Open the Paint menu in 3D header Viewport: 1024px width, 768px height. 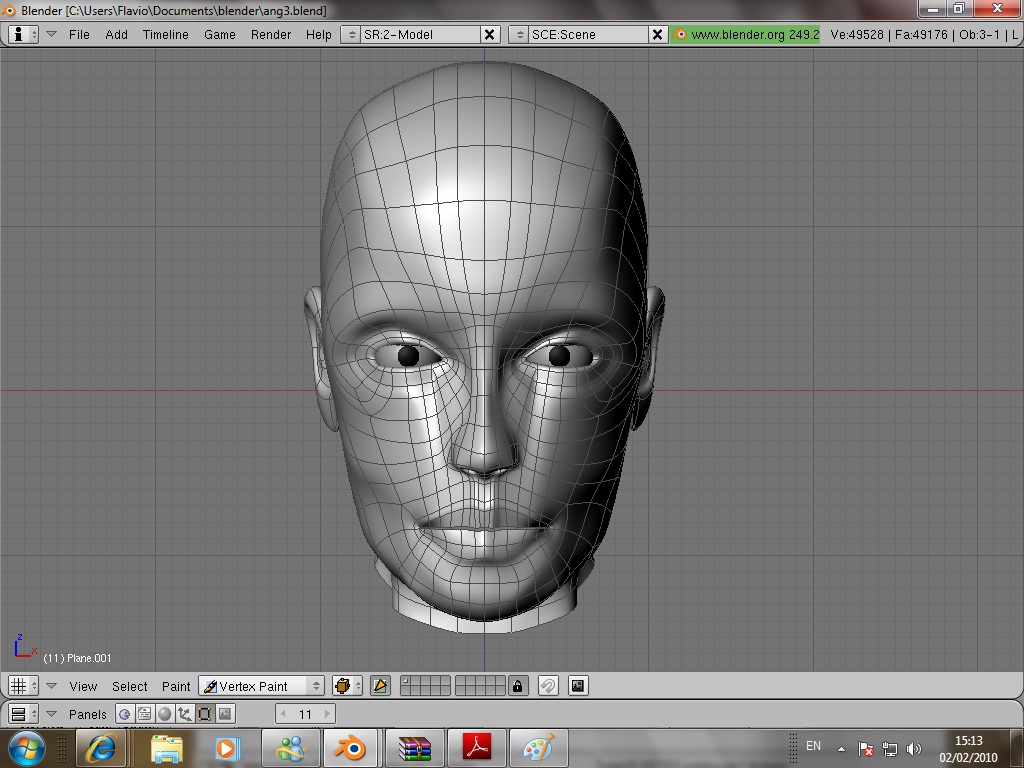pos(176,686)
